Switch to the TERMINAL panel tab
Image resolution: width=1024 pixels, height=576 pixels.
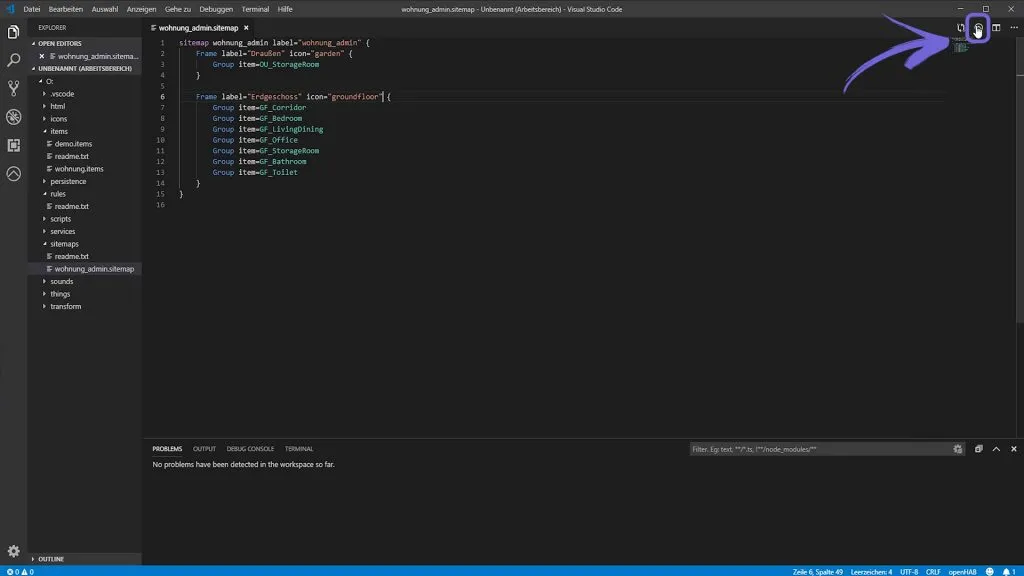(299, 449)
